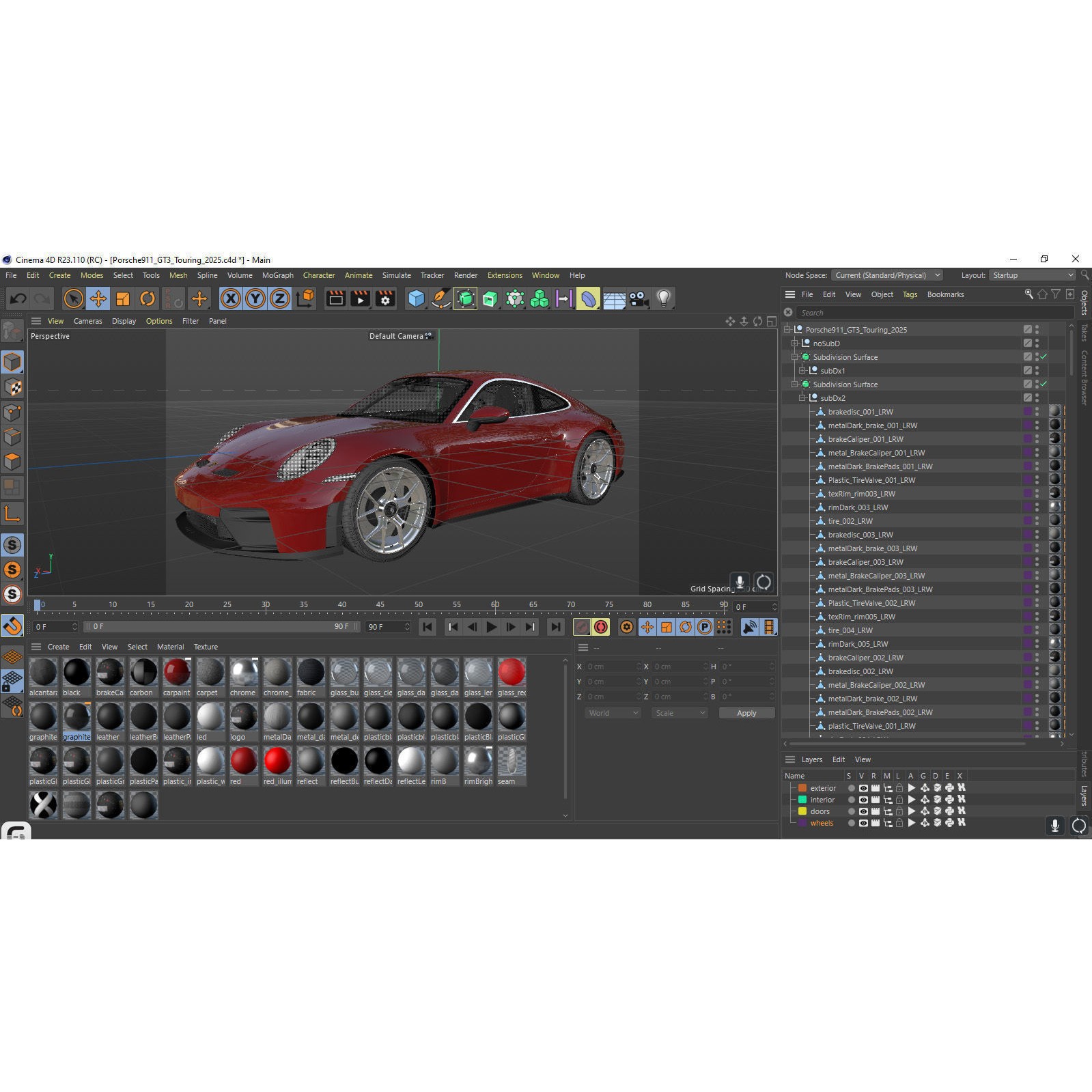
Task: Expand the noSubD object
Action: (x=794, y=344)
